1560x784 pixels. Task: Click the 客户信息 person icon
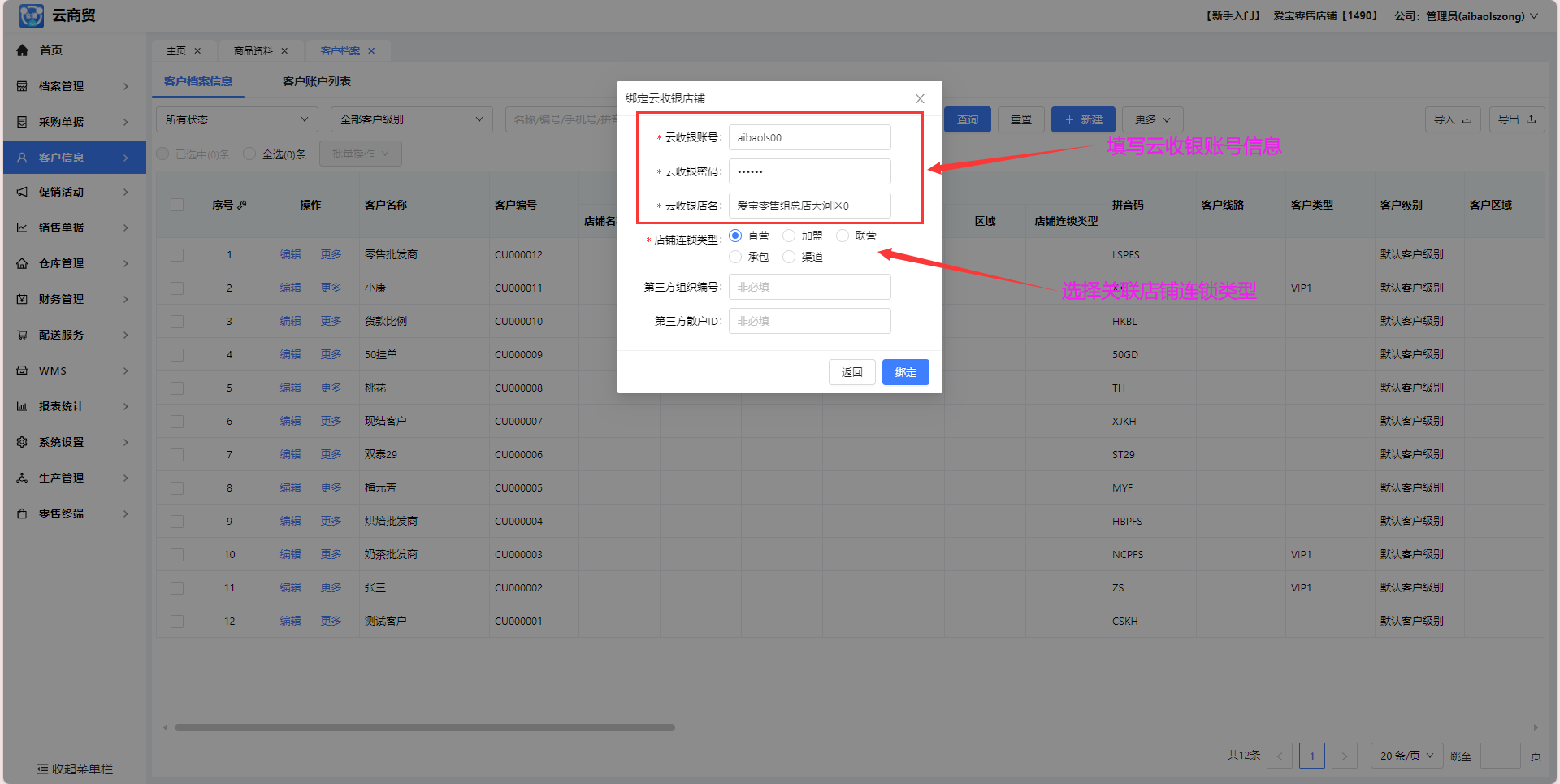pos(22,158)
